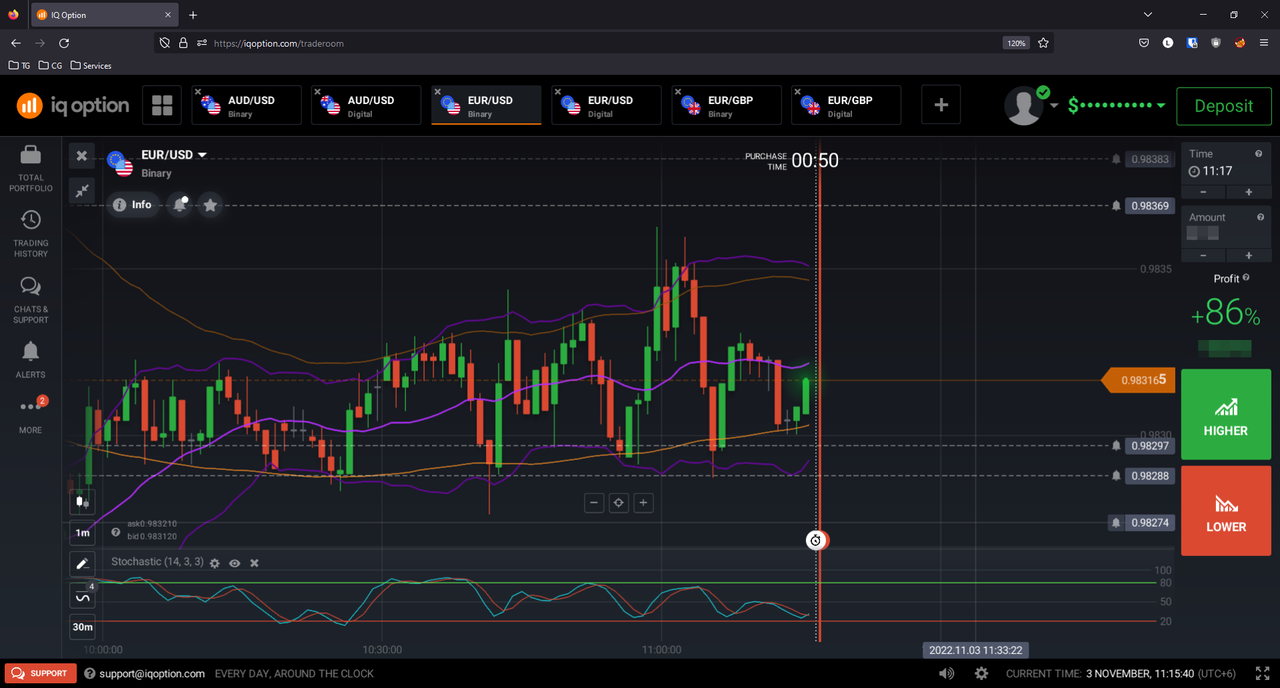Open Stochastic indicator settings gear

(214, 563)
